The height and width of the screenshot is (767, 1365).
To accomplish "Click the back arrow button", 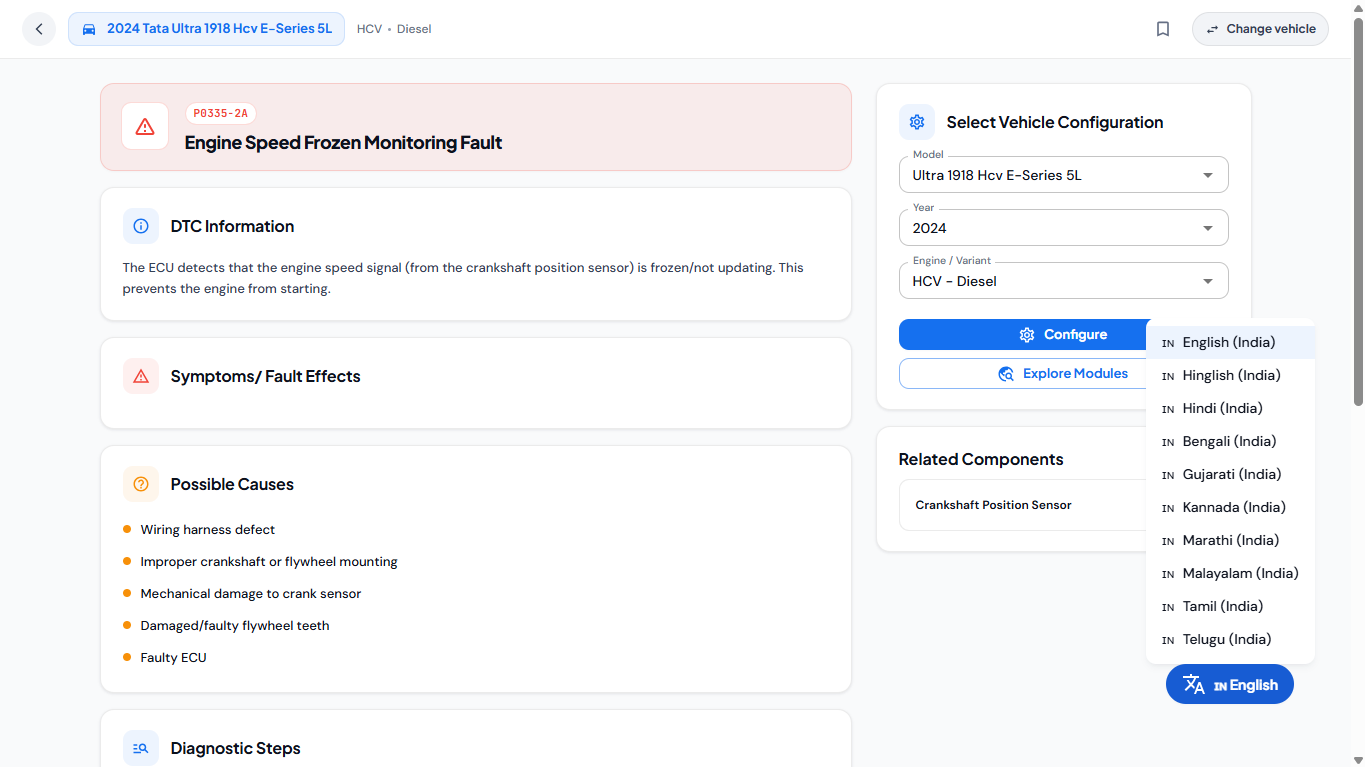I will 39,29.
